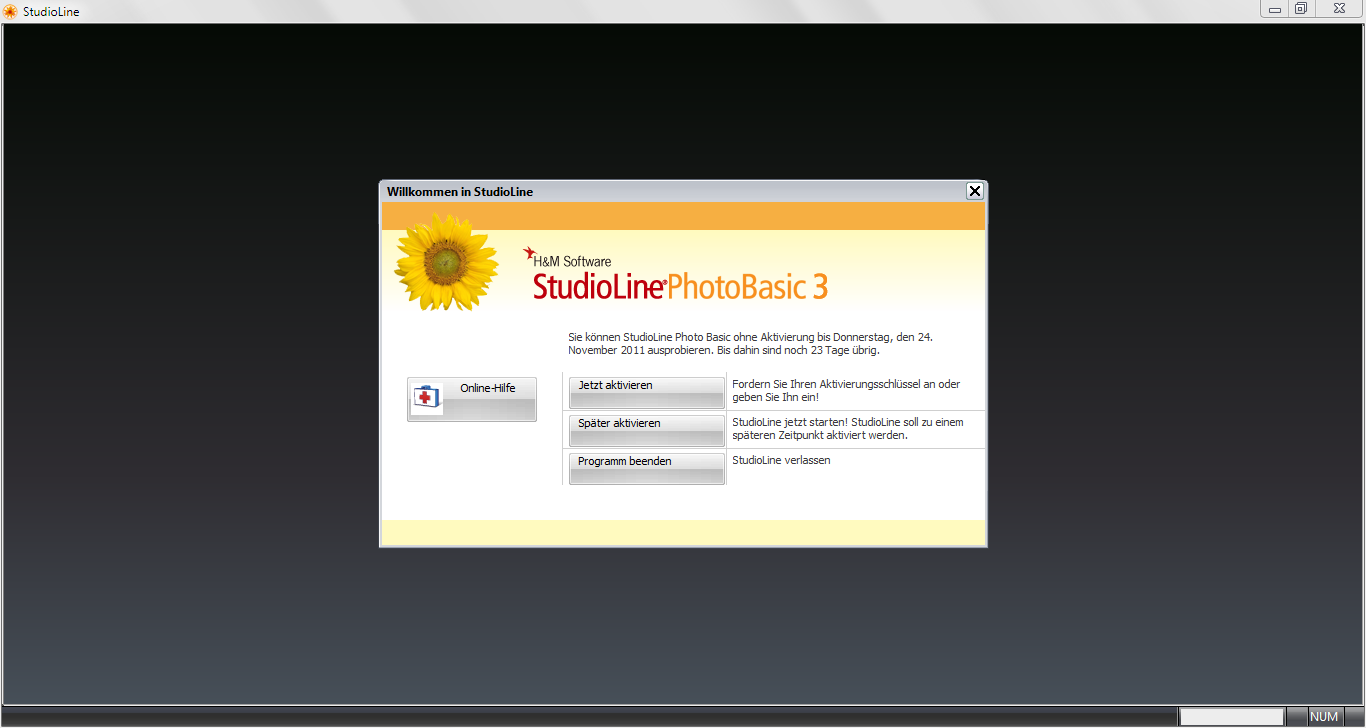This screenshot has width=1366, height=728.
Task: Close the Willkommen in StudioLine dialog
Action: click(974, 191)
